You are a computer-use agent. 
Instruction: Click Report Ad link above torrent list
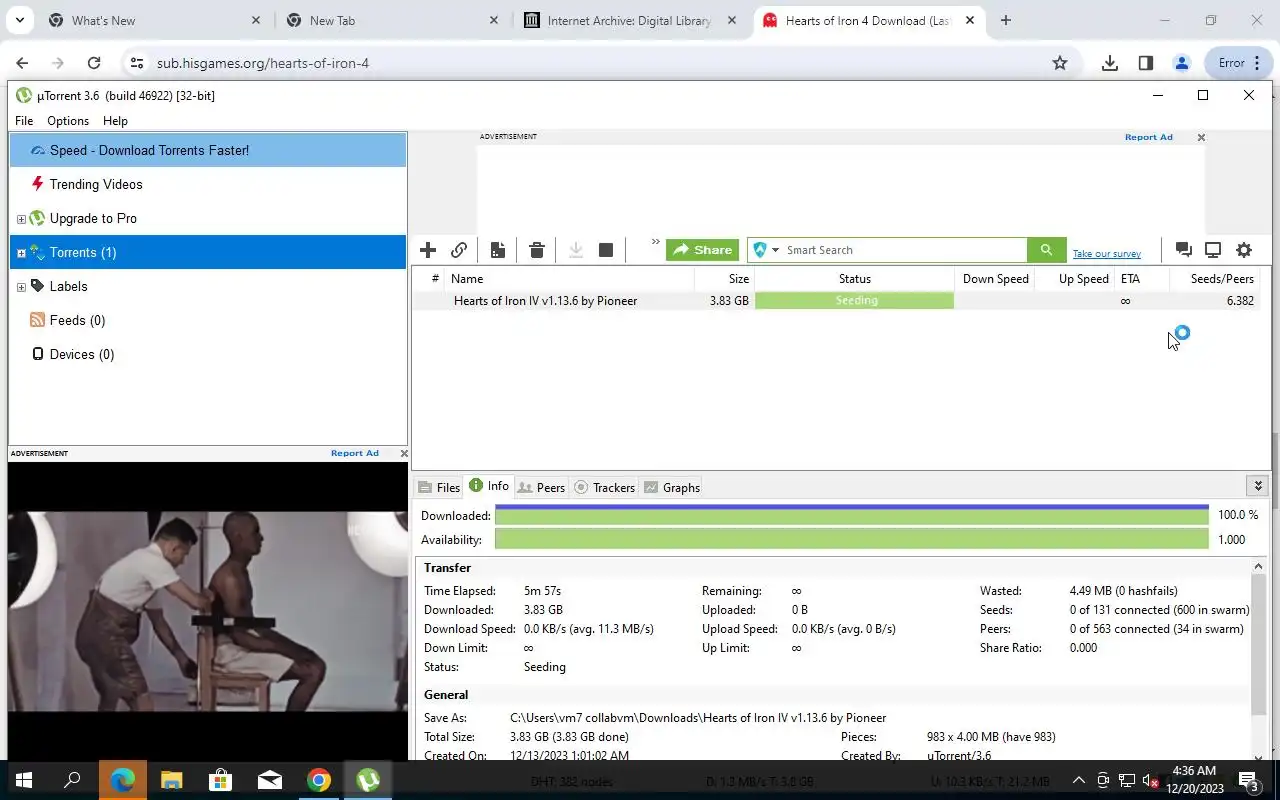(1148, 137)
